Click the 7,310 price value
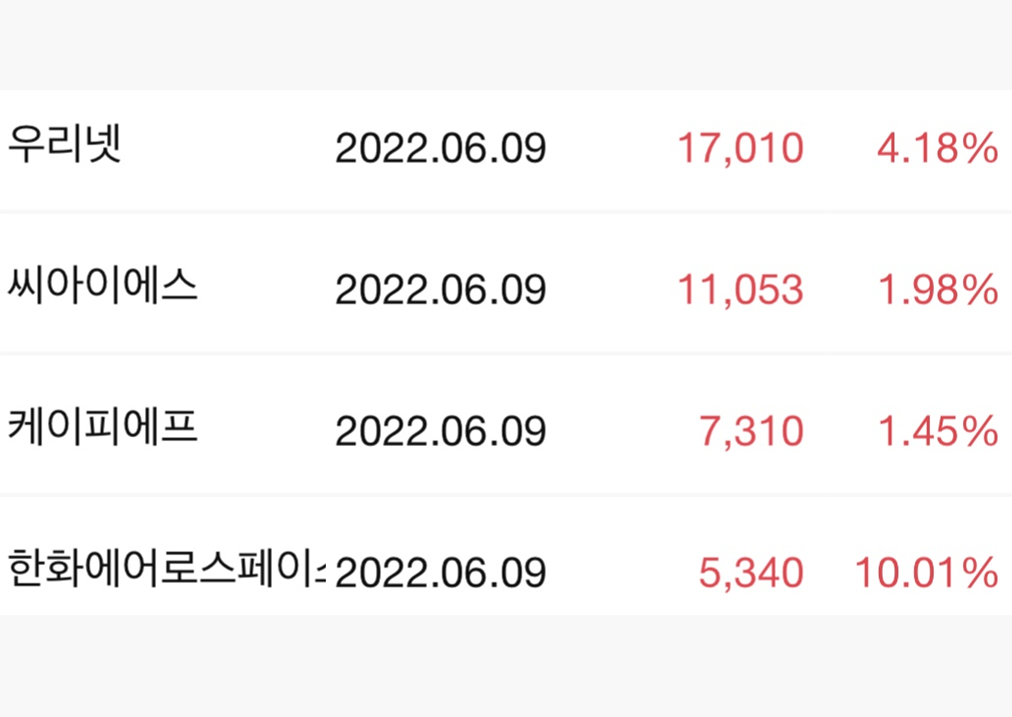This screenshot has height=717, width=1012. (753, 432)
